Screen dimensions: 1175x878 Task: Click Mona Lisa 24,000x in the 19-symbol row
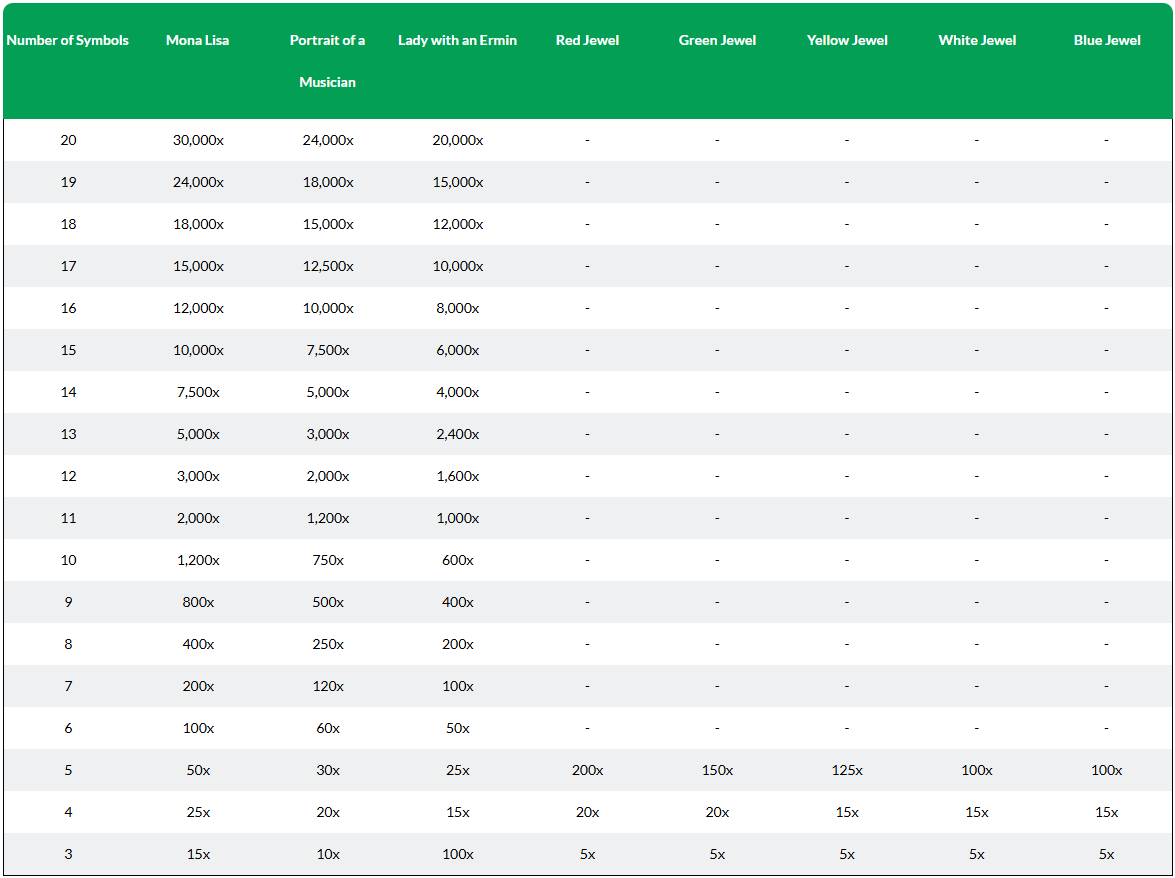click(x=198, y=182)
